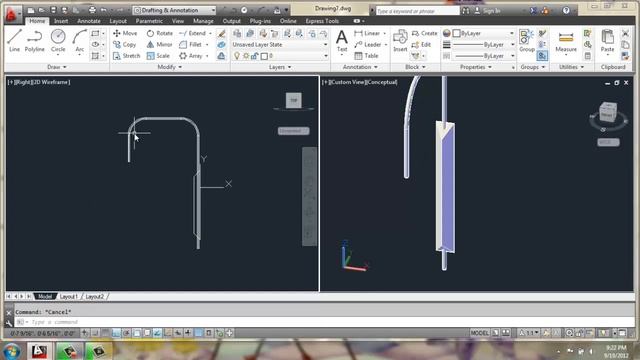Toggle Ortho Mode in status bar
Screen dimensions: 640x360
pyautogui.click(x=116, y=333)
